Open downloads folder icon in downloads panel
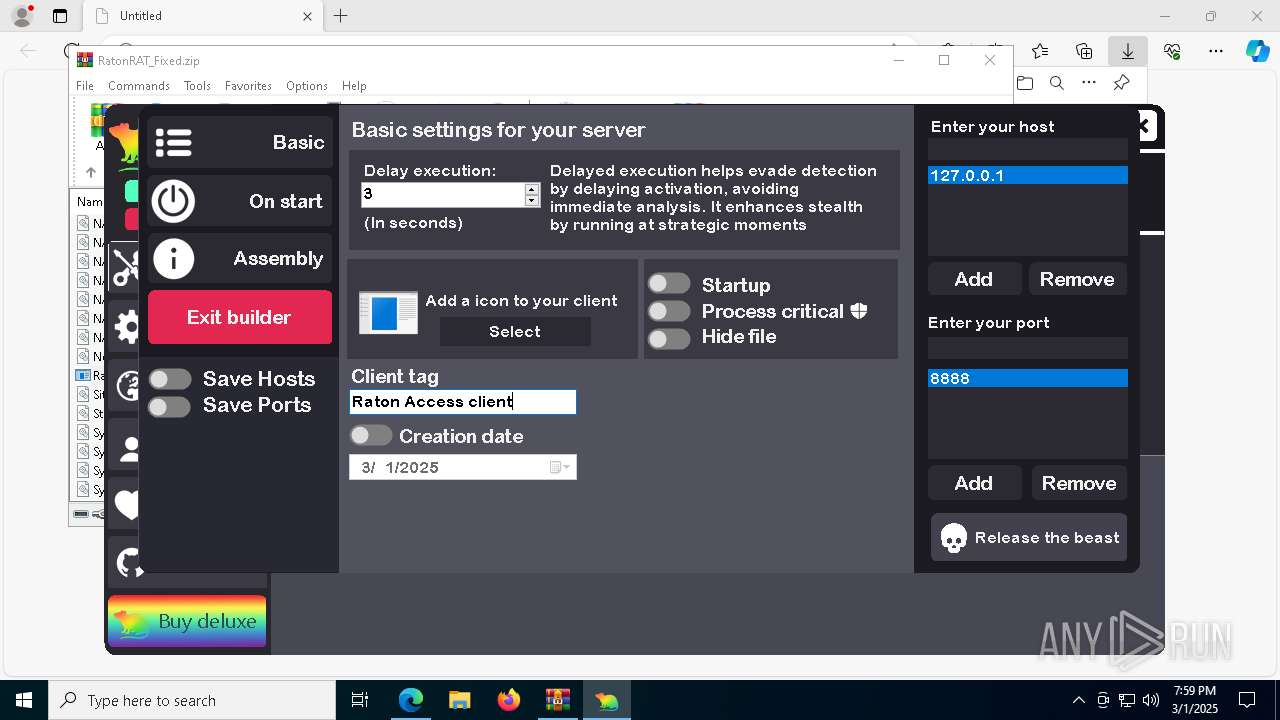The width and height of the screenshot is (1280, 720). (x=1025, y=83)
